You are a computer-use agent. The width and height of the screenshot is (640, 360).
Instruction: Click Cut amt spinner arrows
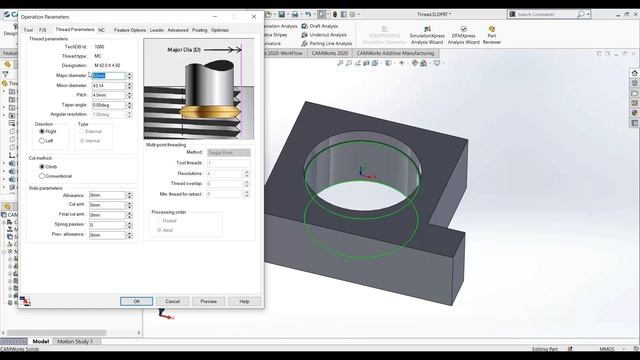tap(129, 205)
